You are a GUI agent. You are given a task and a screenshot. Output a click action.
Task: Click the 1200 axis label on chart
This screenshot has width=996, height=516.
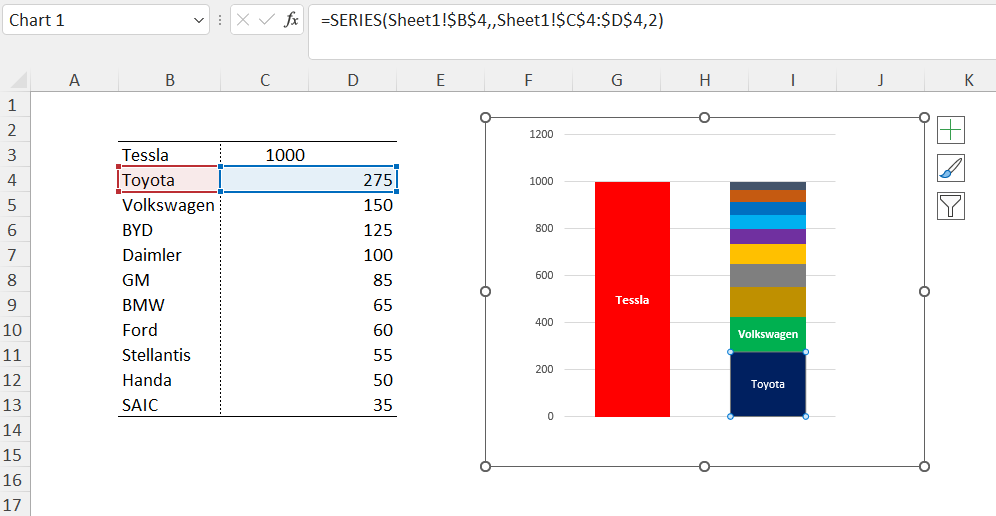pos(541,134)
